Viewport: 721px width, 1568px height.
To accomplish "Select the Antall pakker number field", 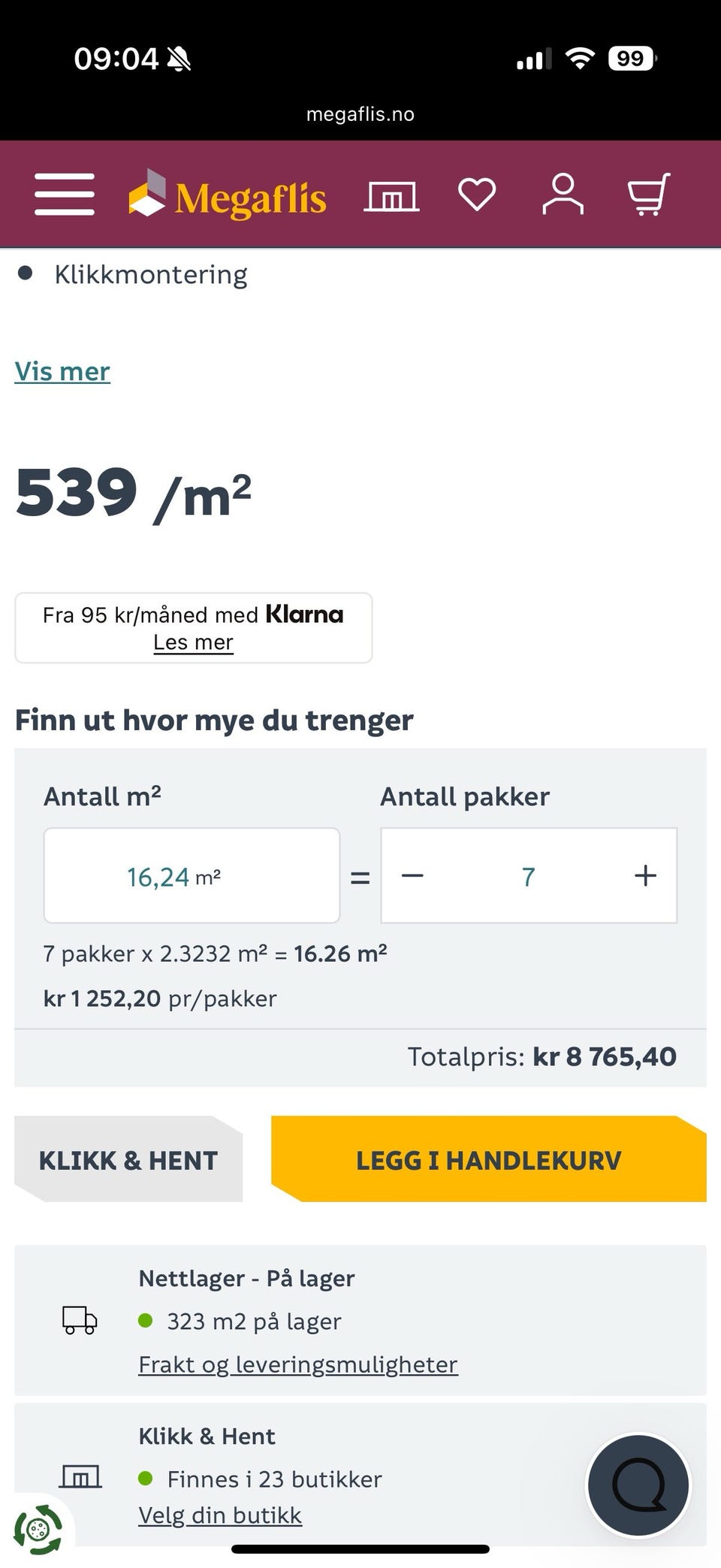I will pyautogui.click(x=528, y=876).
